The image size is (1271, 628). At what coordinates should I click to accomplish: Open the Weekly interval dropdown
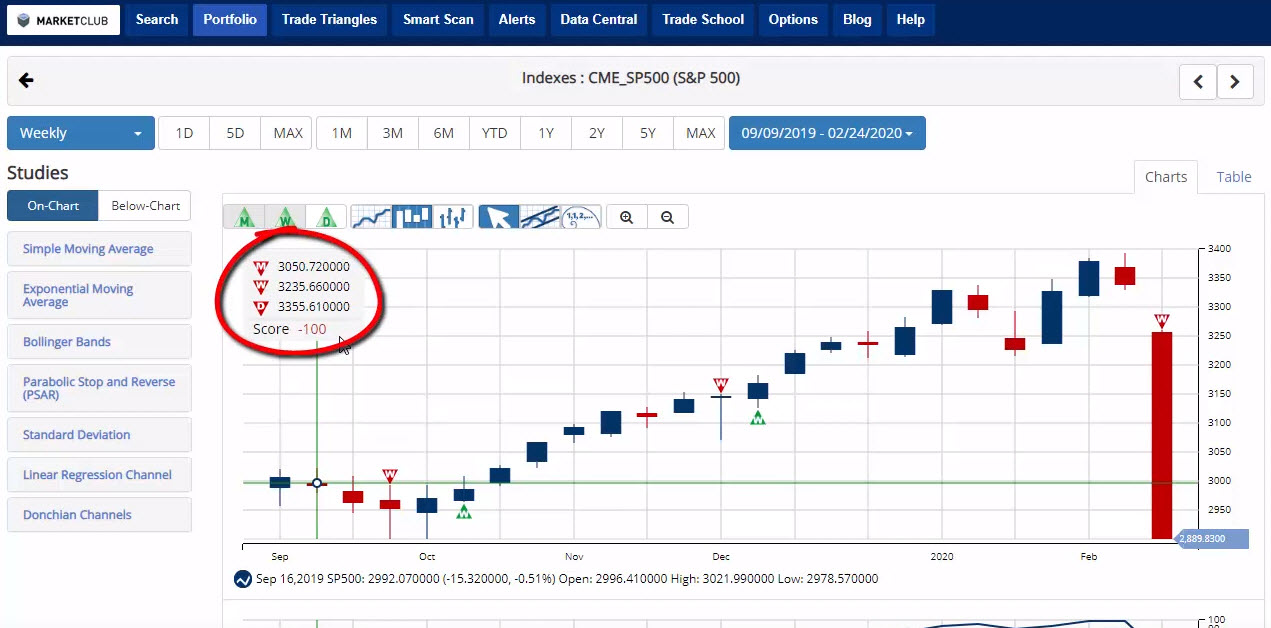point(81,133)
